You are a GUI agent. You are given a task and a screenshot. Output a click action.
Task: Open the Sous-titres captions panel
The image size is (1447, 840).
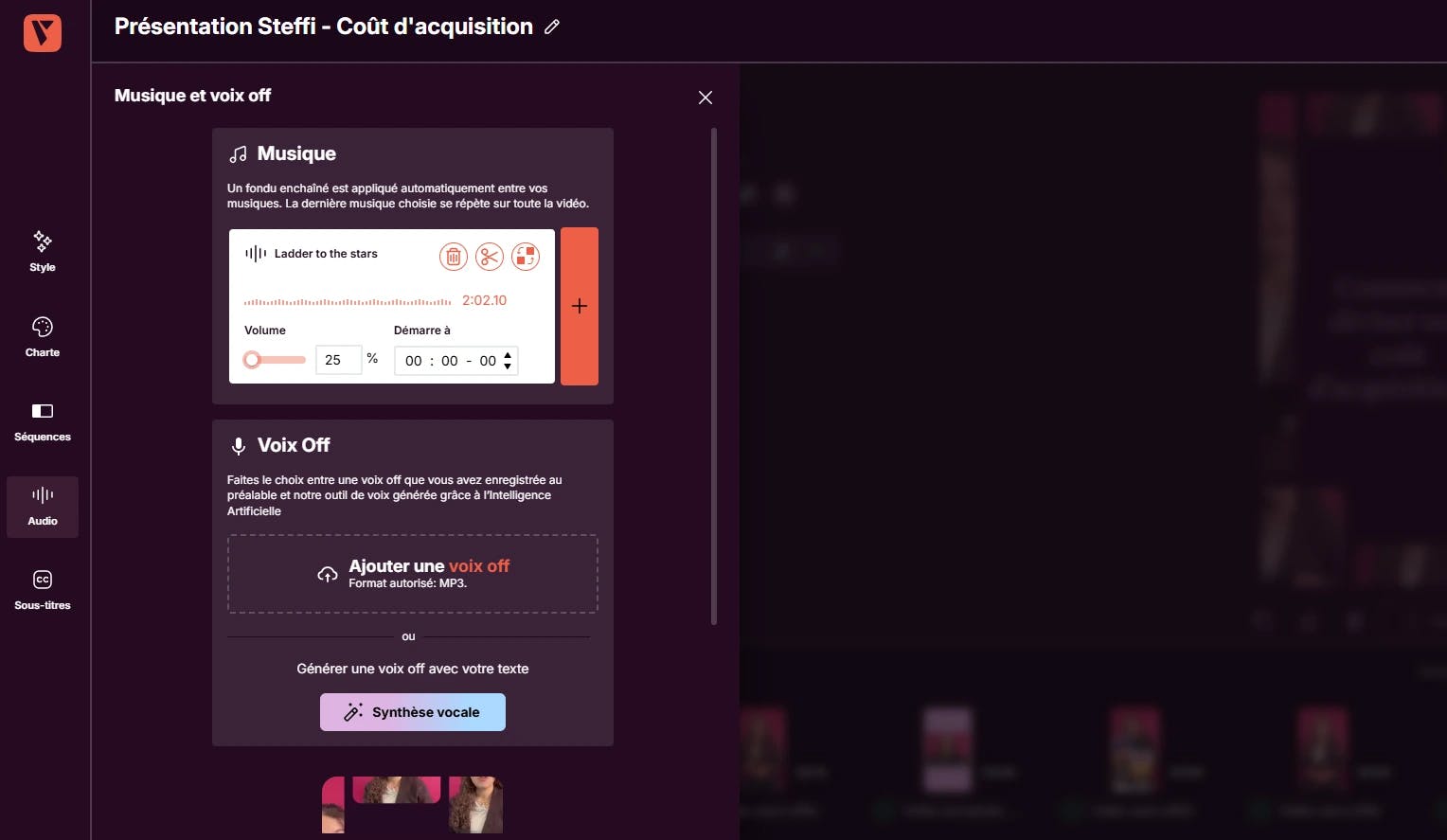coord(43,591)
